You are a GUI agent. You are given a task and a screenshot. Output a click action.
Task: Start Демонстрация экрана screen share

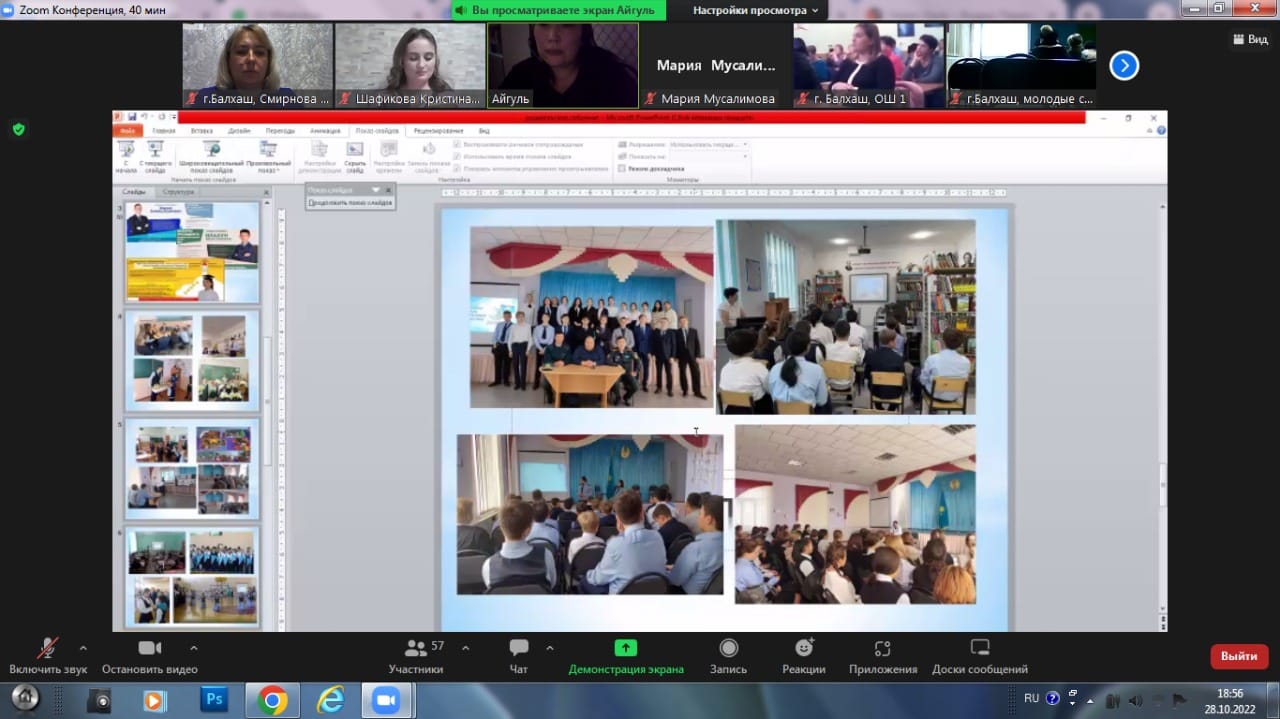coord(626,649)
